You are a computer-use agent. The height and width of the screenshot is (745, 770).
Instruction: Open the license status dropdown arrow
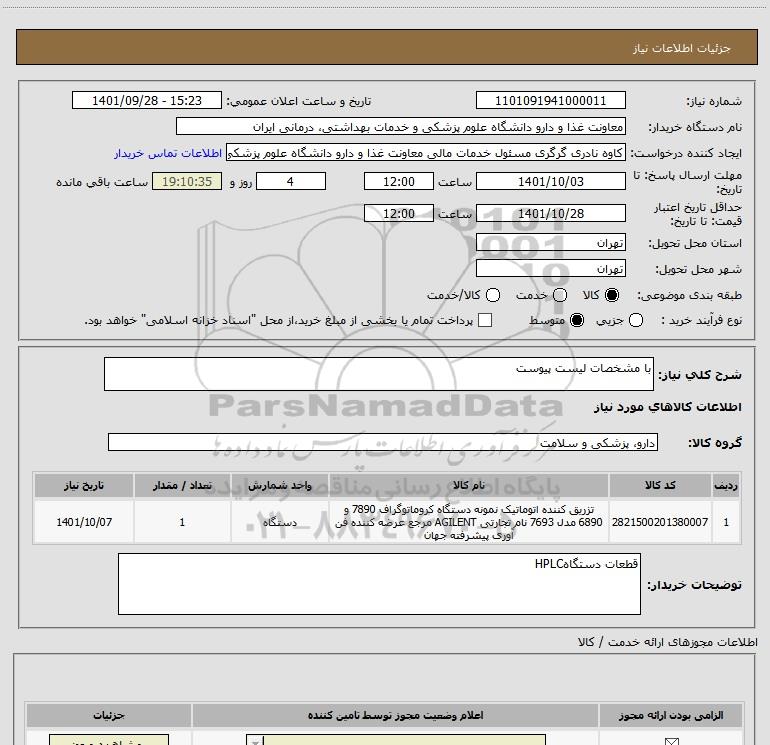pos(255,740)
